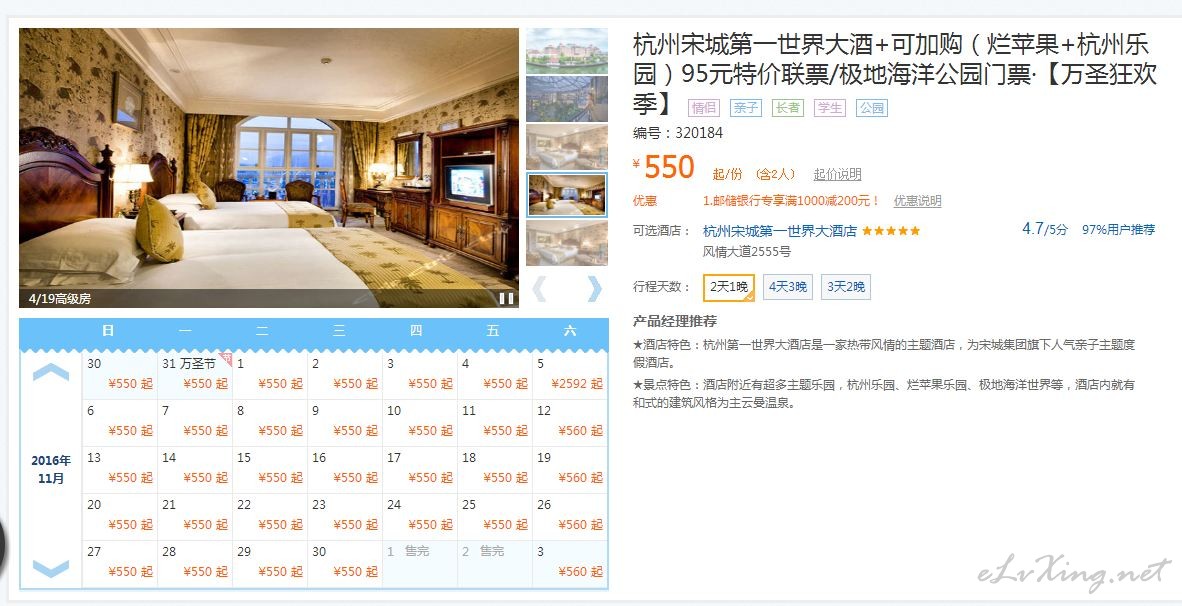Go to previous month using up chevron
The width and height of the screenshot is (1182, 606).
51,372
